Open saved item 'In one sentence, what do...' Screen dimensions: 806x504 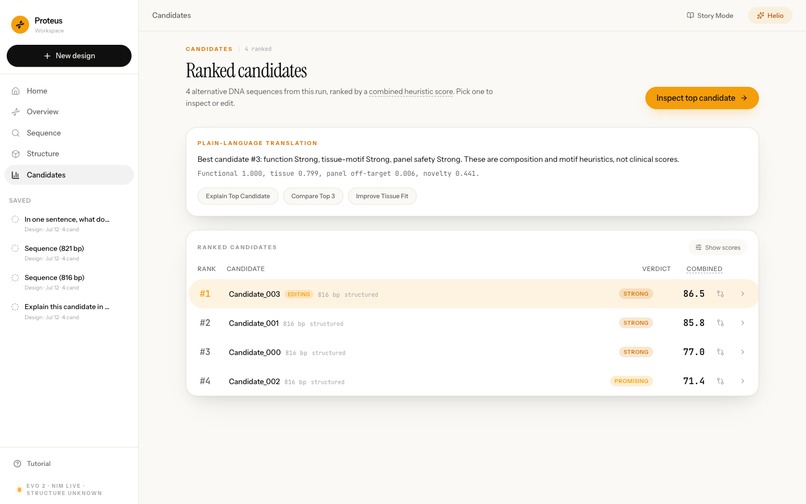(69, 224)
